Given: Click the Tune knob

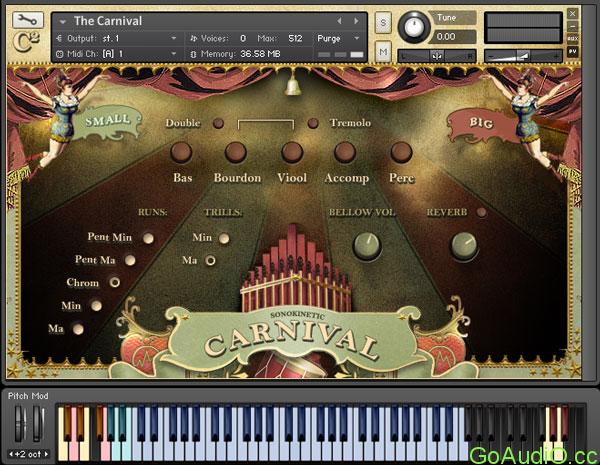Looking at the screenshot, I should [x=413, y=27].
